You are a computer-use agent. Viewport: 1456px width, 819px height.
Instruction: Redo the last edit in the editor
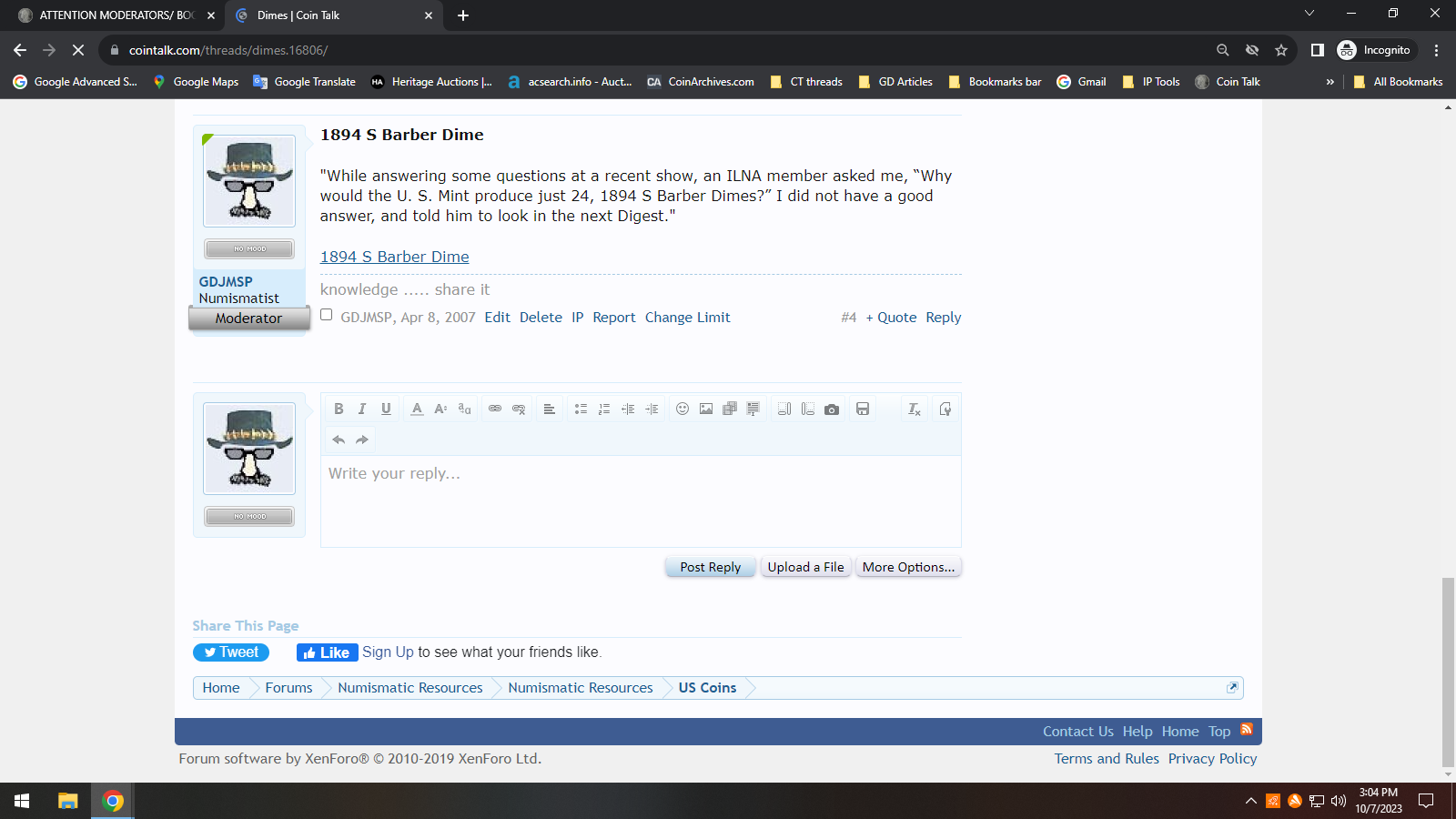pos(362,440)
